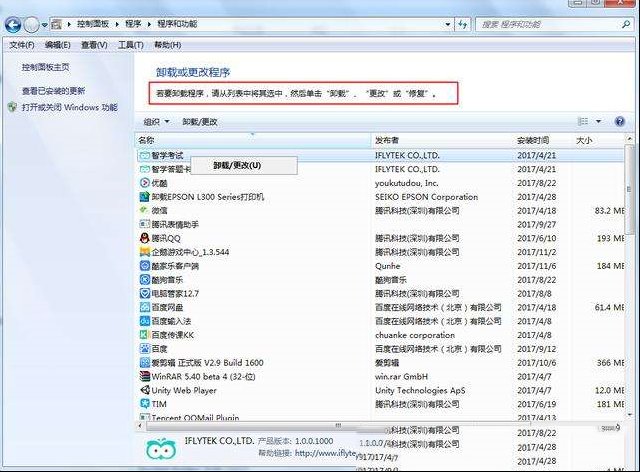Image resolution: width=640 pixels, height=472 pixels.
Task: Open the http://www.iflyte help link
Action: tap(325, 453)
